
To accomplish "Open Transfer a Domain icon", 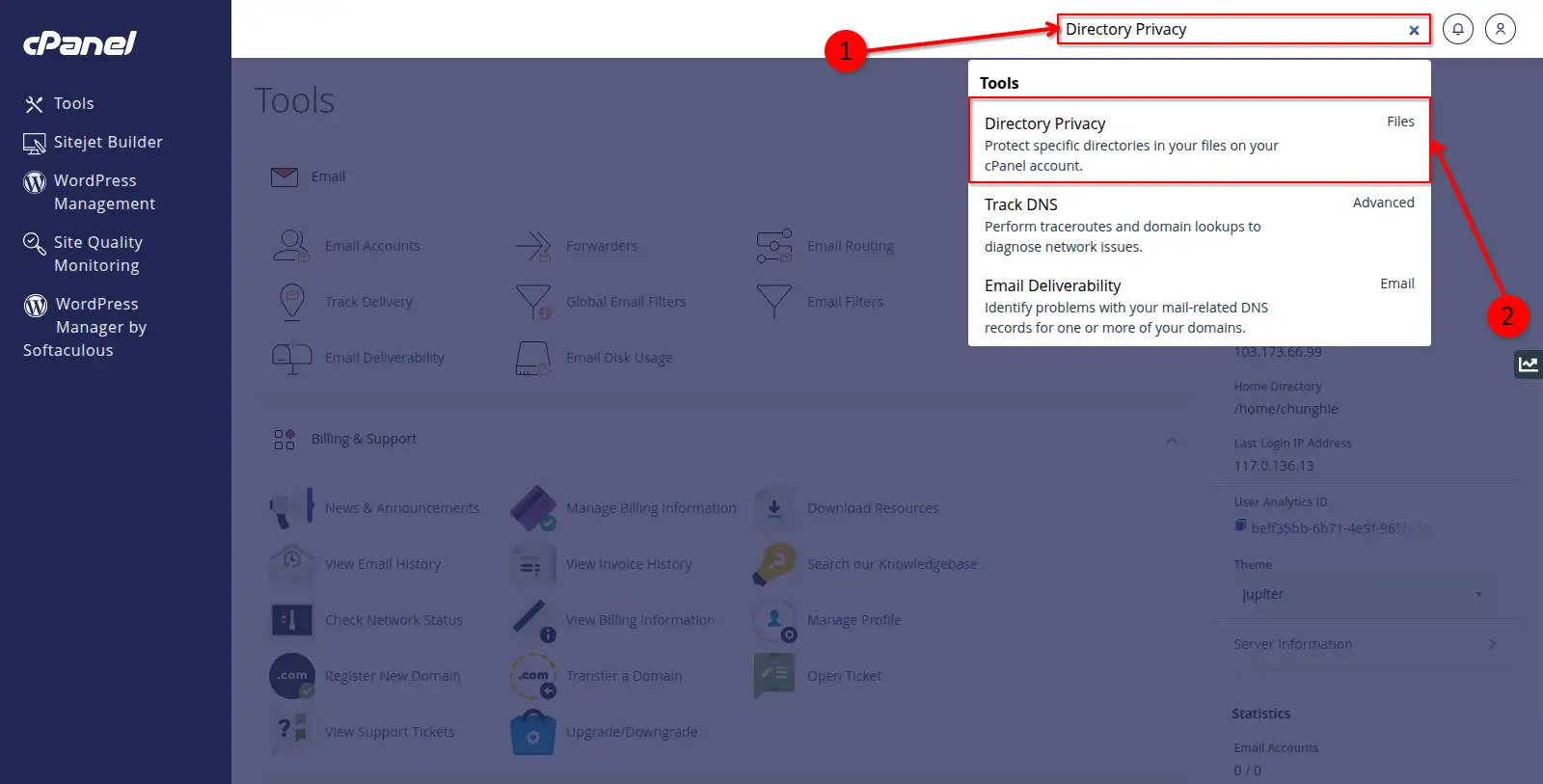I will (533, 676).
